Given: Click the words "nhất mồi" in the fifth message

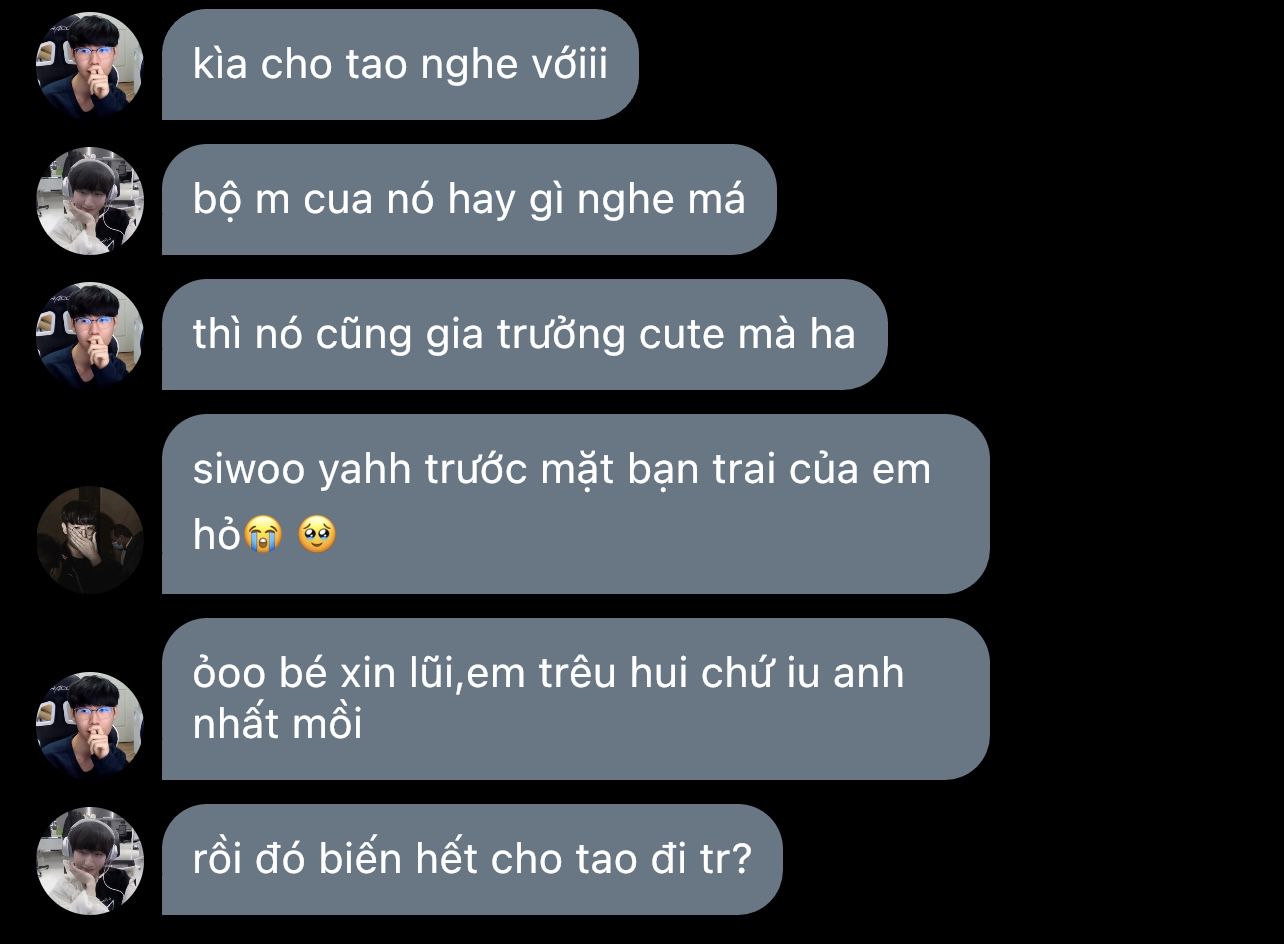Looking at the screenshot, I should tap(277, 723).
